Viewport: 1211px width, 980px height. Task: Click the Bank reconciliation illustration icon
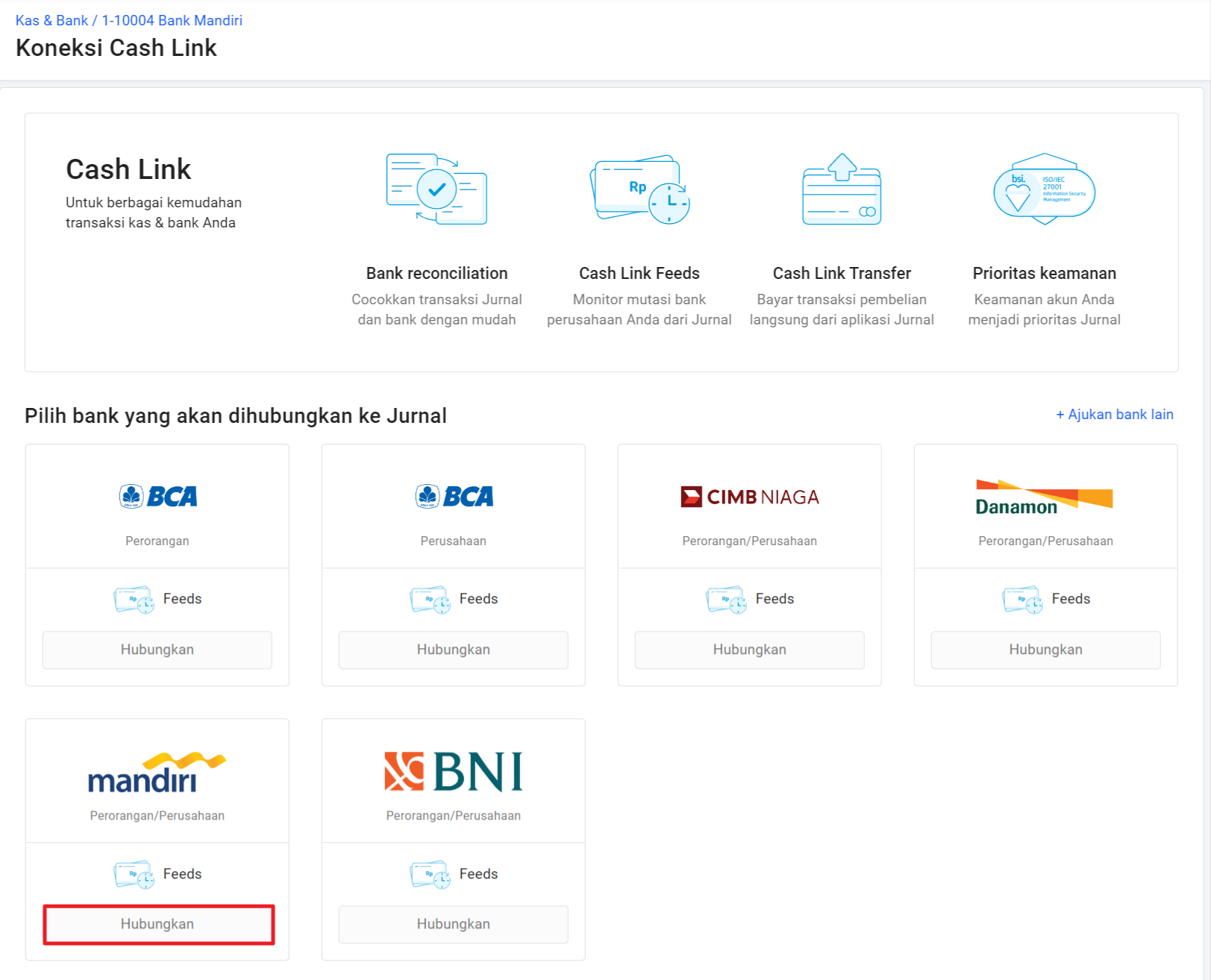(x=436, y=189)
